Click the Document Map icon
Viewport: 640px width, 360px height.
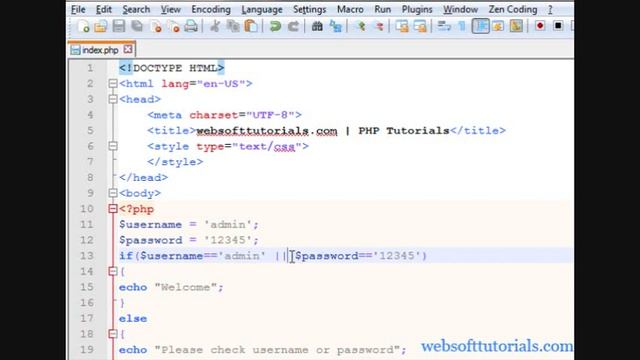[516, 27]
